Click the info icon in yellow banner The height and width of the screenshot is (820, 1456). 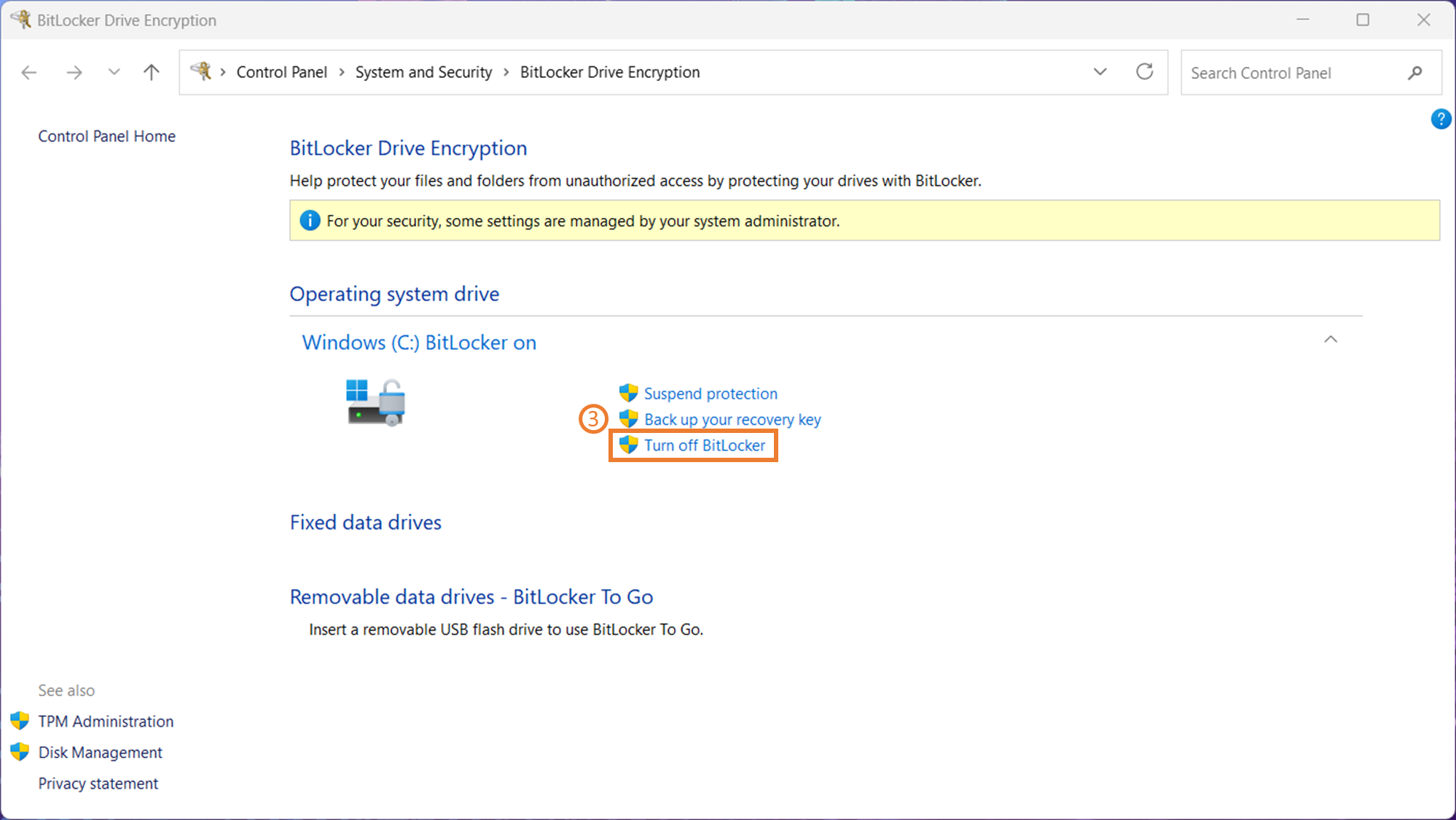310,221
